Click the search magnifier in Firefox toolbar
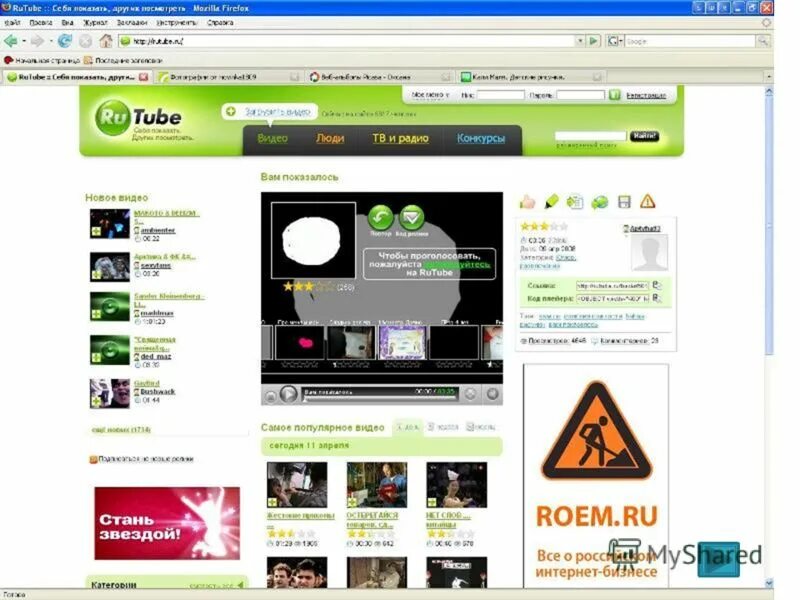800x600 pixels. pyautogui.click(x=763, y=41)
